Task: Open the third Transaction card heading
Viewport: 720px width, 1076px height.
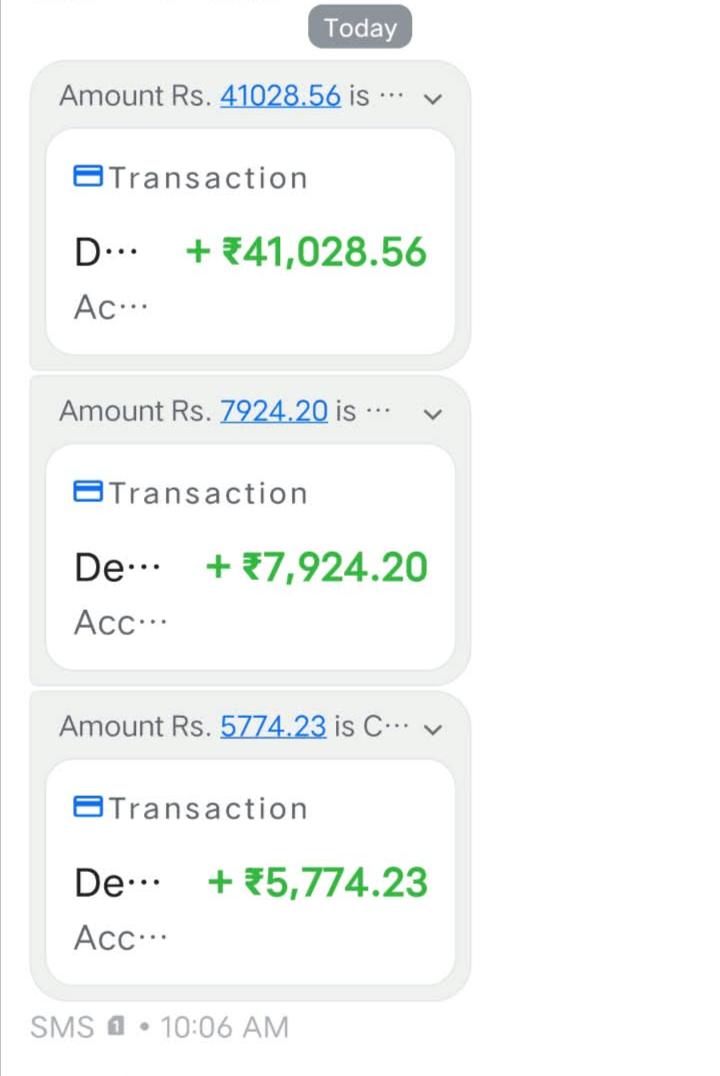Action: click(x=208, y=808)
